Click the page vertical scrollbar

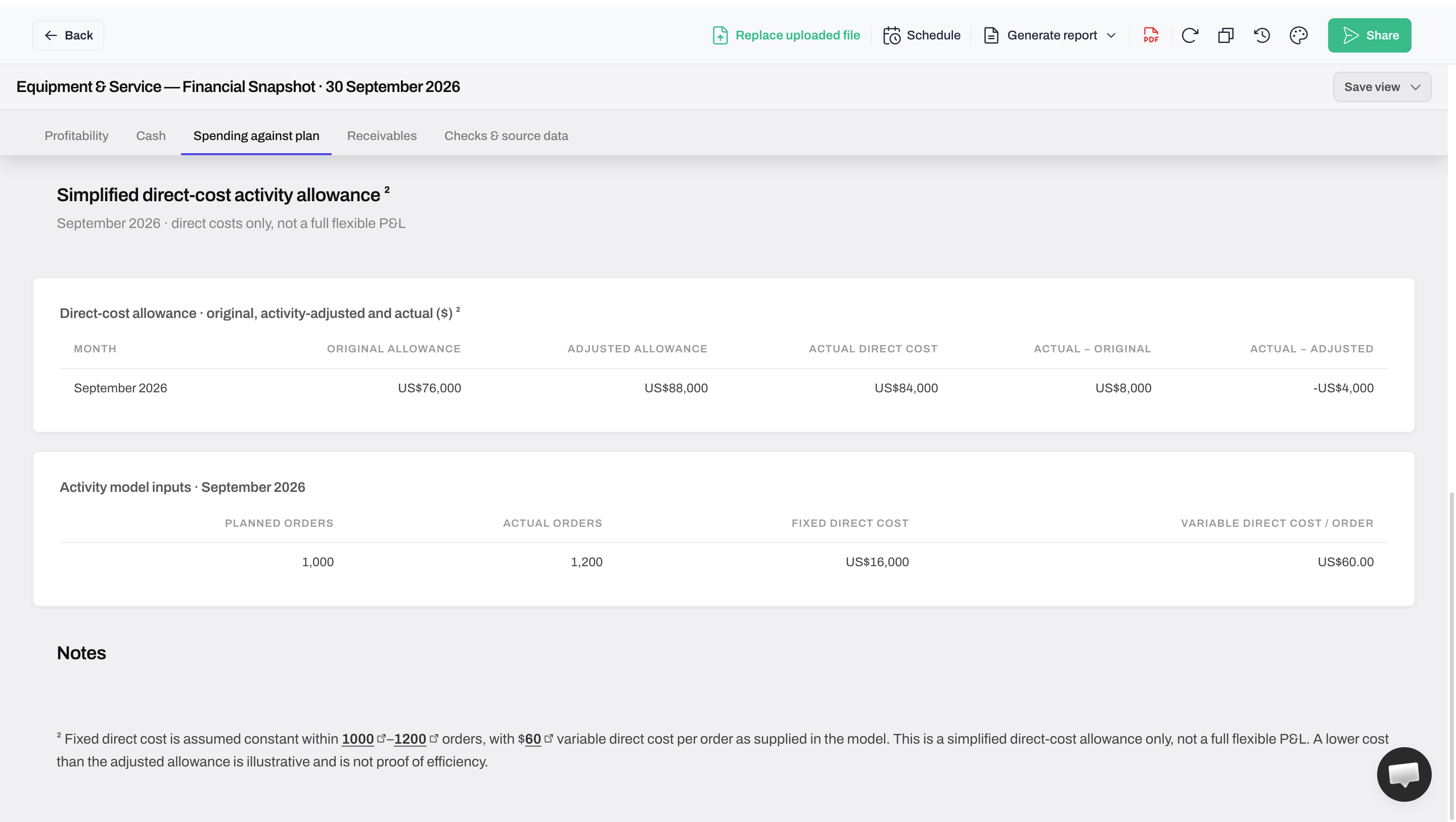1451,656
